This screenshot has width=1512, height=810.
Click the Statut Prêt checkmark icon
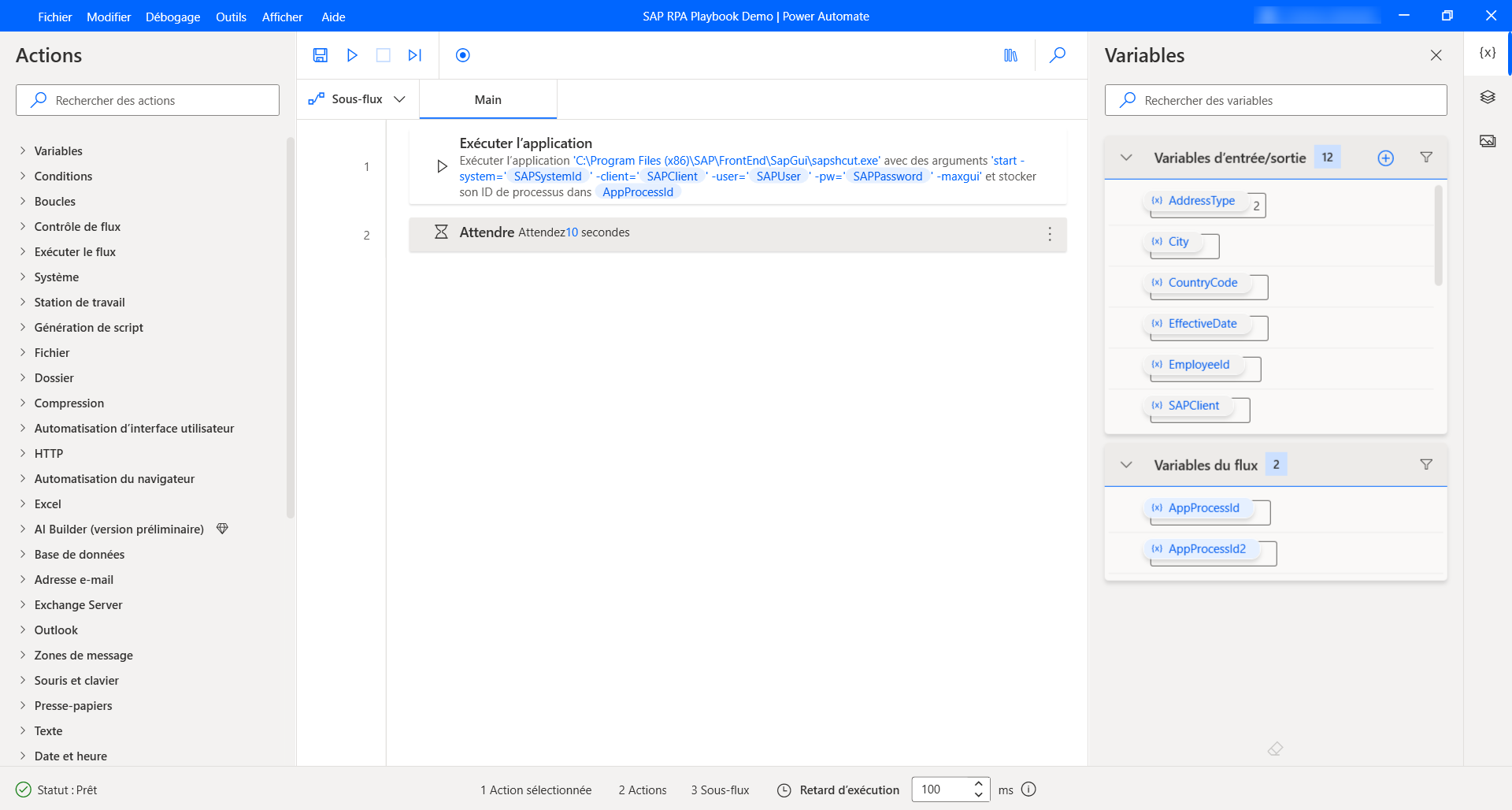[x=24, y=790]
